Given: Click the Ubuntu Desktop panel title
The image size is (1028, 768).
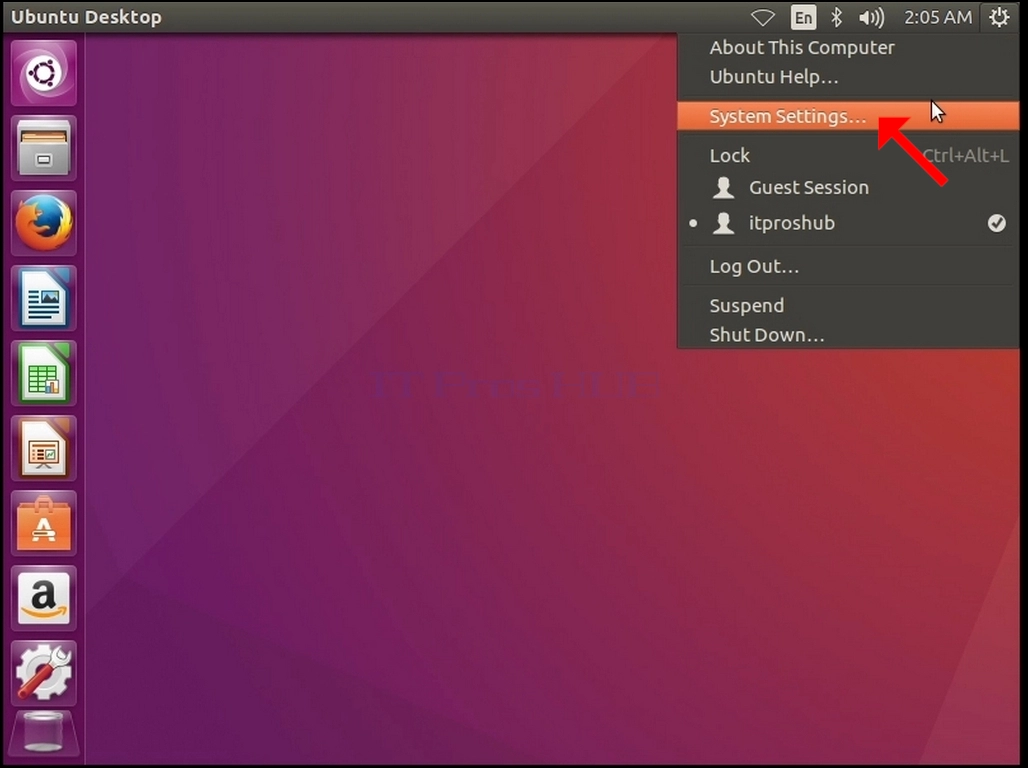Looking at the screenshot, I should 86,17.
